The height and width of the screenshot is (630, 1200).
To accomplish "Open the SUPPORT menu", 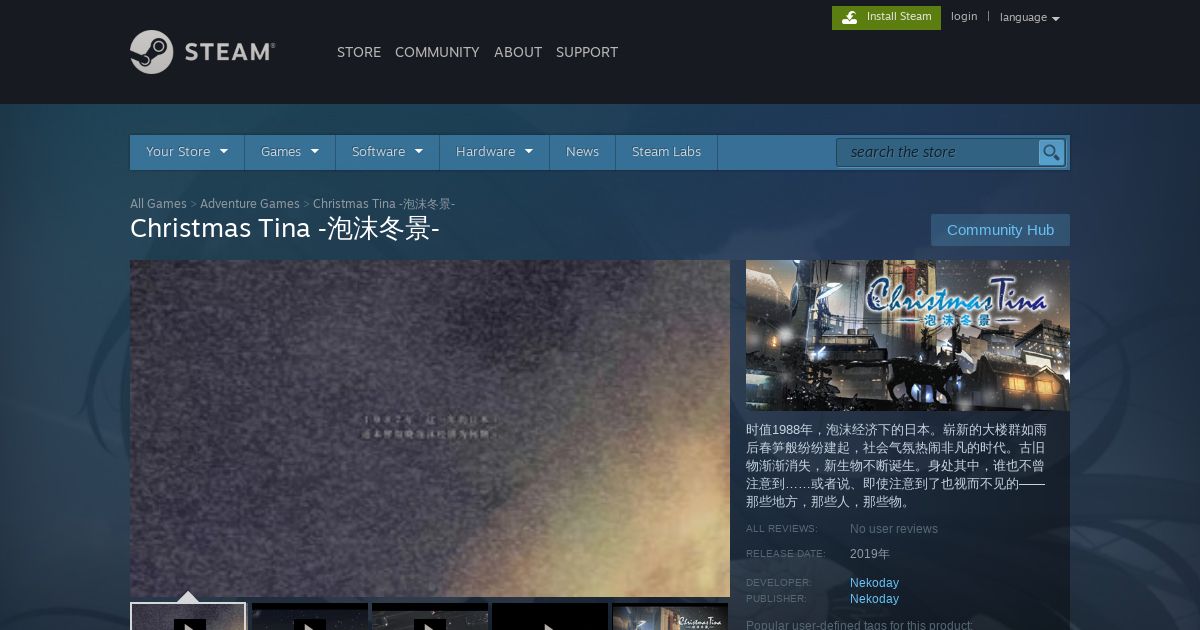I will [x=587, y=52].
